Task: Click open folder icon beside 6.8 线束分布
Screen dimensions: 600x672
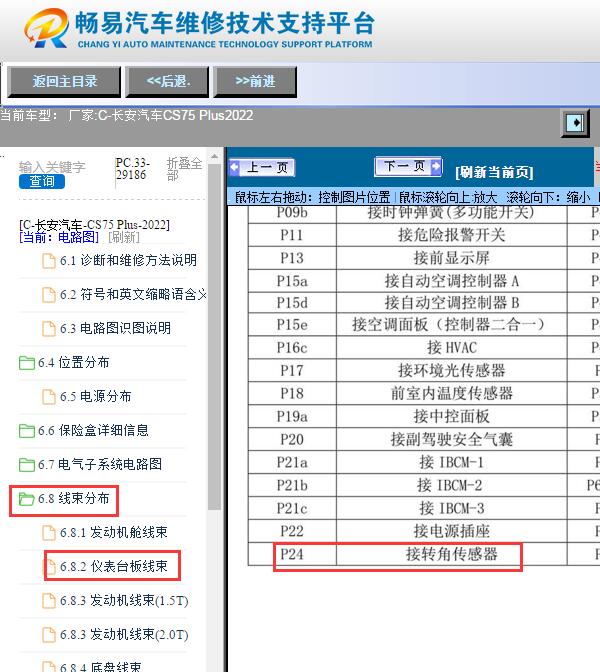Action: pyautogui.click(x=27, y=498)
